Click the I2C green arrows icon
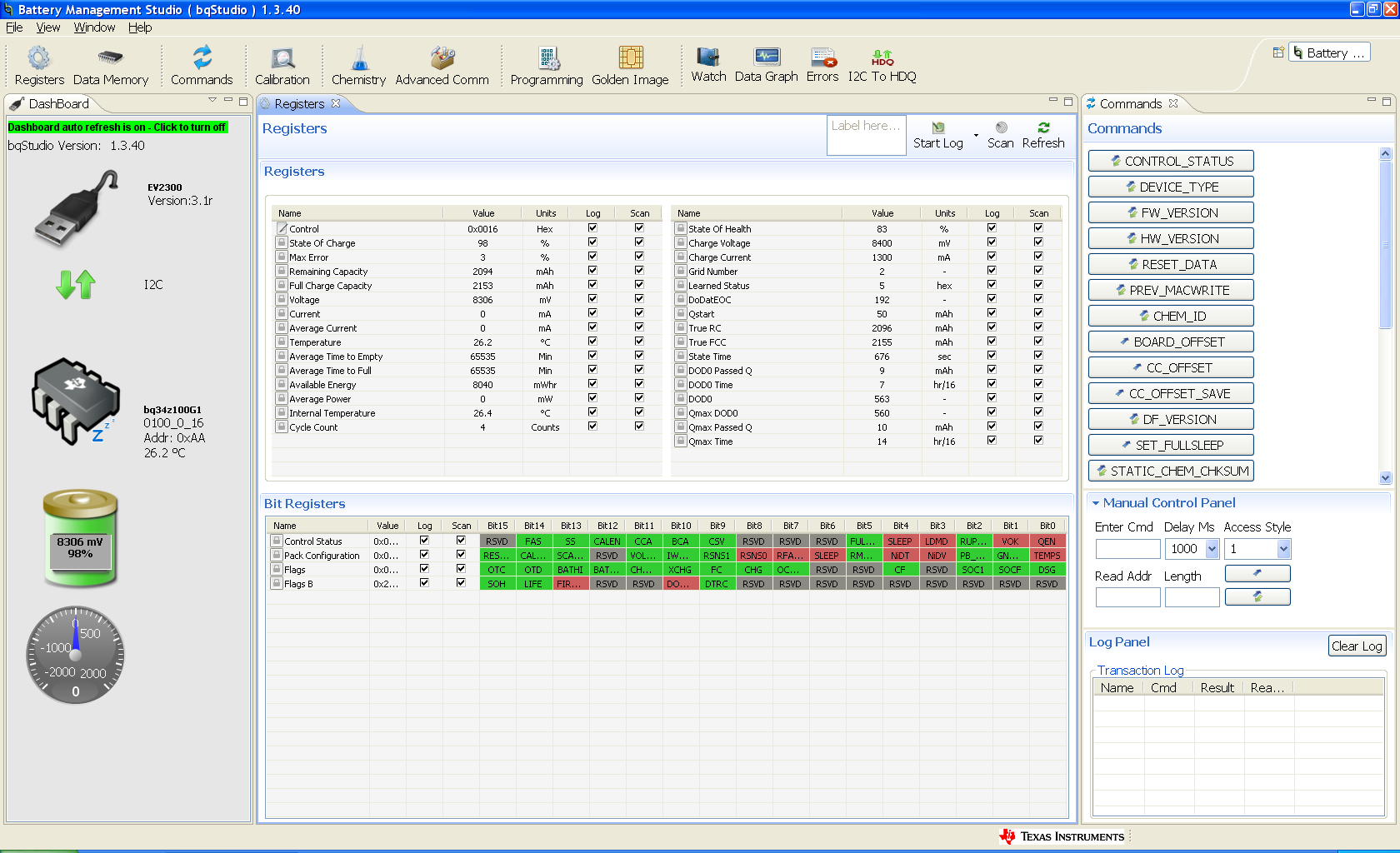Screen dimensions: 1400x853 pyautogui.click(x=76, y=285)
